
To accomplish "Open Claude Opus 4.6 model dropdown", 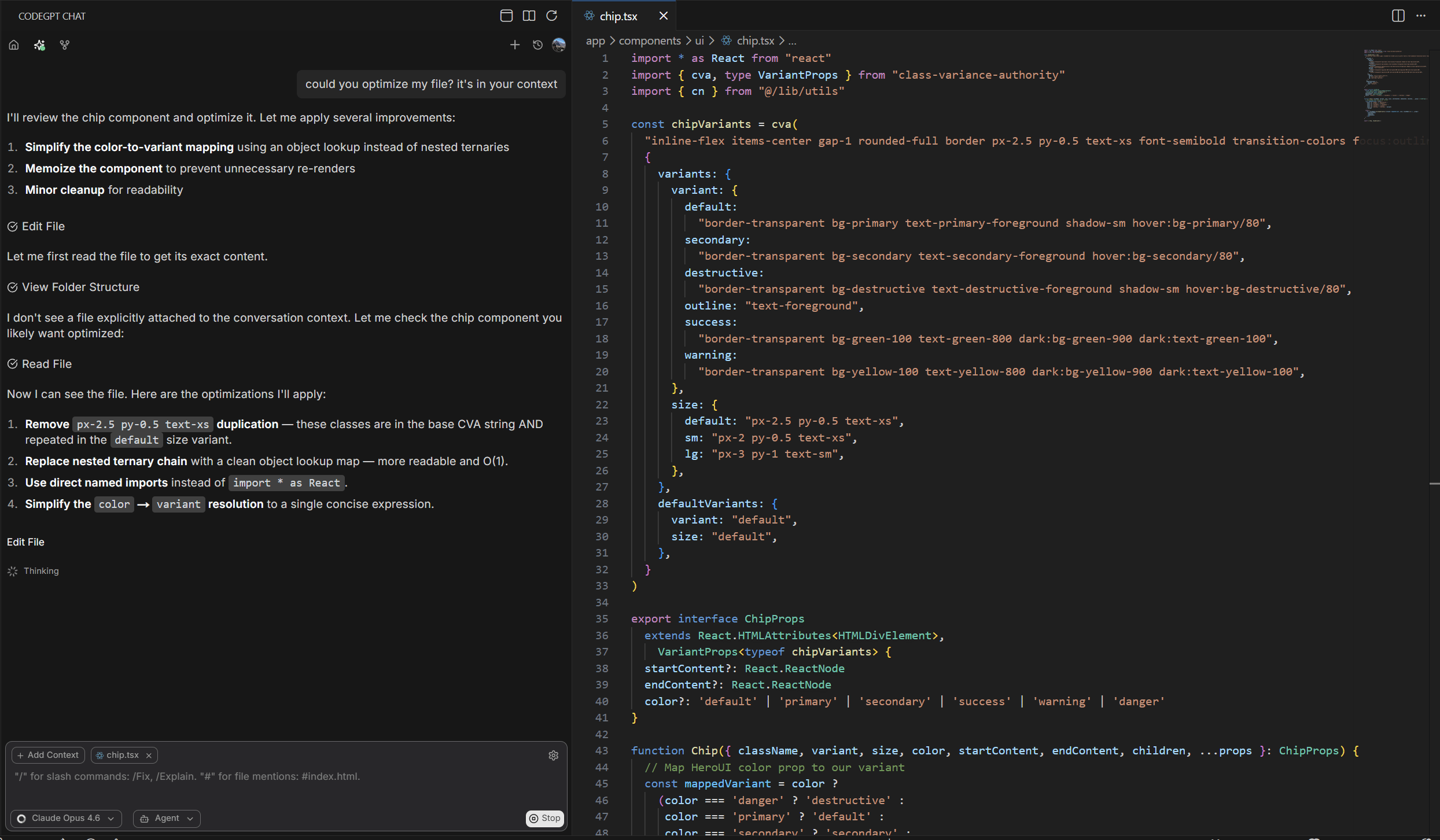I will 67,819.
